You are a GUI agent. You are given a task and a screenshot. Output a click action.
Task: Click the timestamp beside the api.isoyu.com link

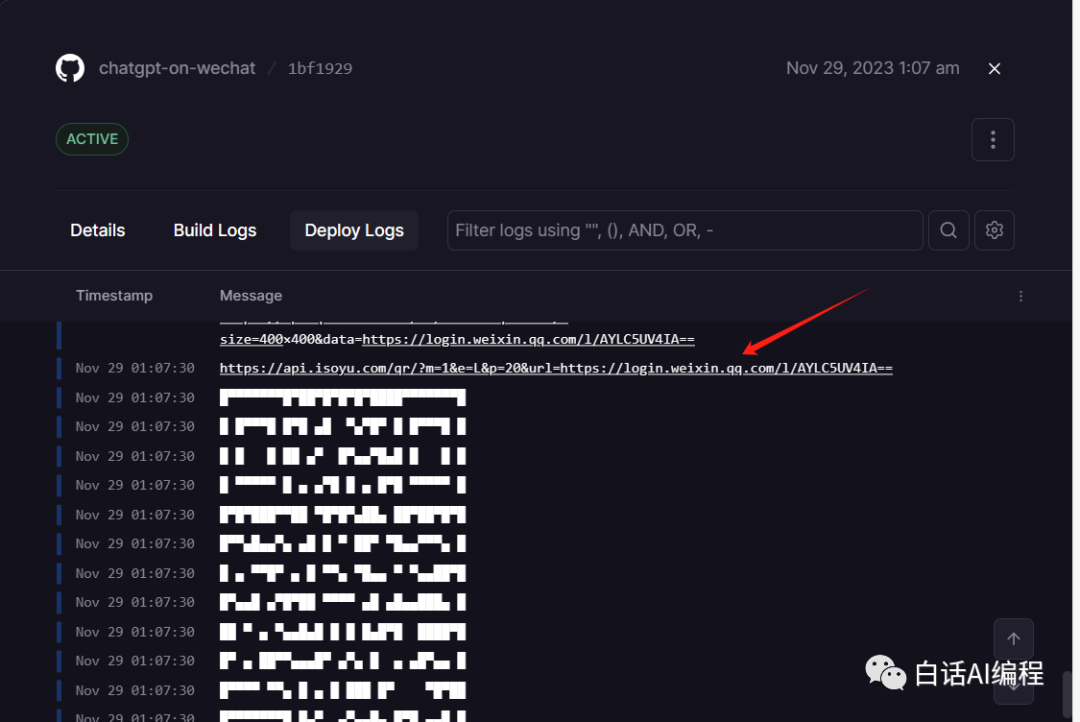click(135, 368)
